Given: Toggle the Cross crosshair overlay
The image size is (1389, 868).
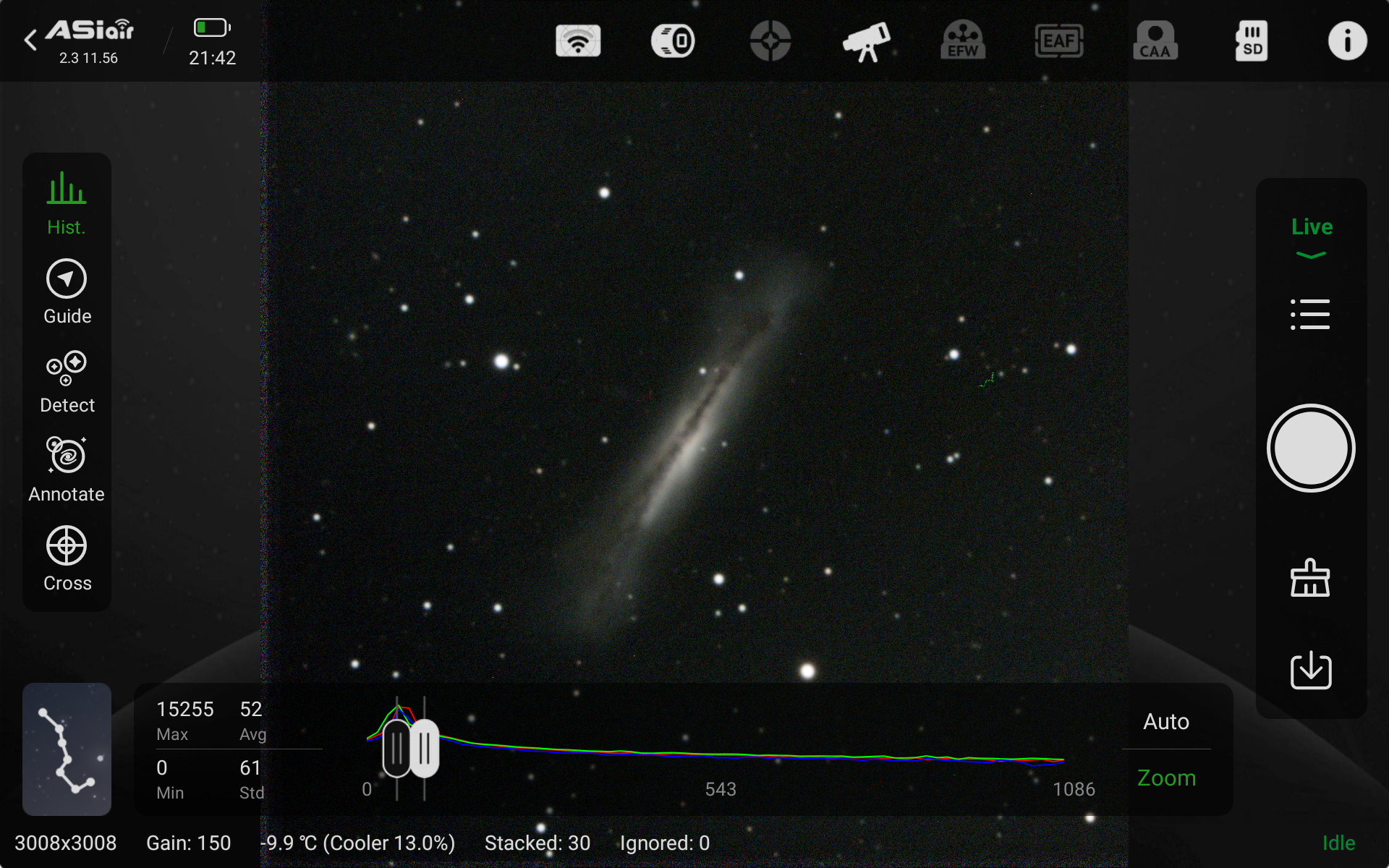Looking at the screenshot, I should tap(67, 559).
